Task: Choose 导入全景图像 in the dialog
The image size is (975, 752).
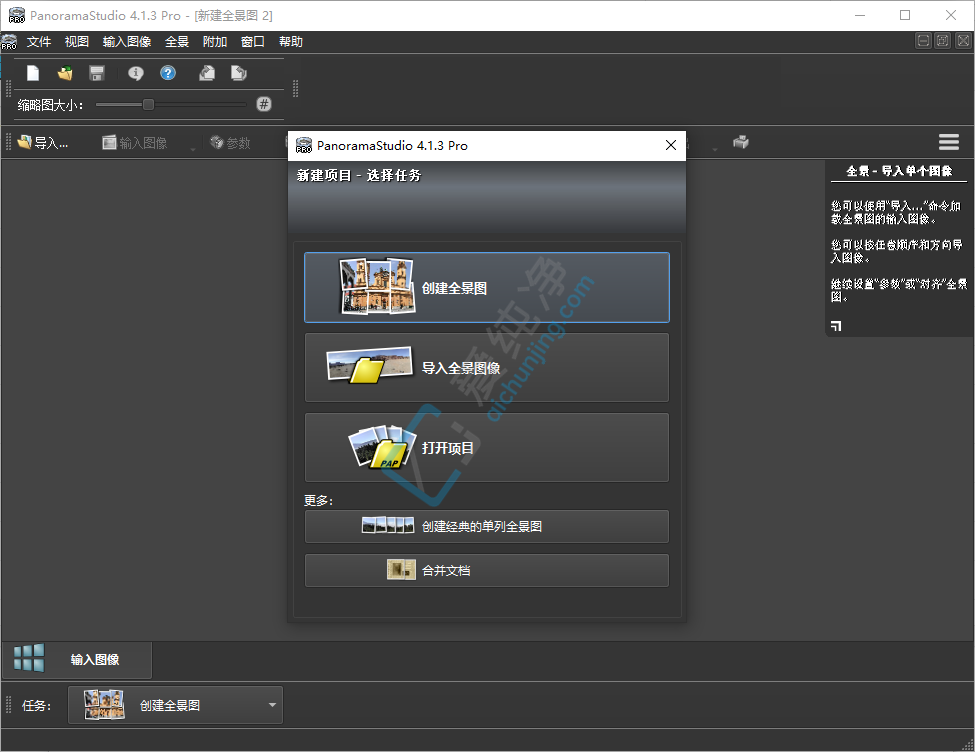Action: (486, 368)
